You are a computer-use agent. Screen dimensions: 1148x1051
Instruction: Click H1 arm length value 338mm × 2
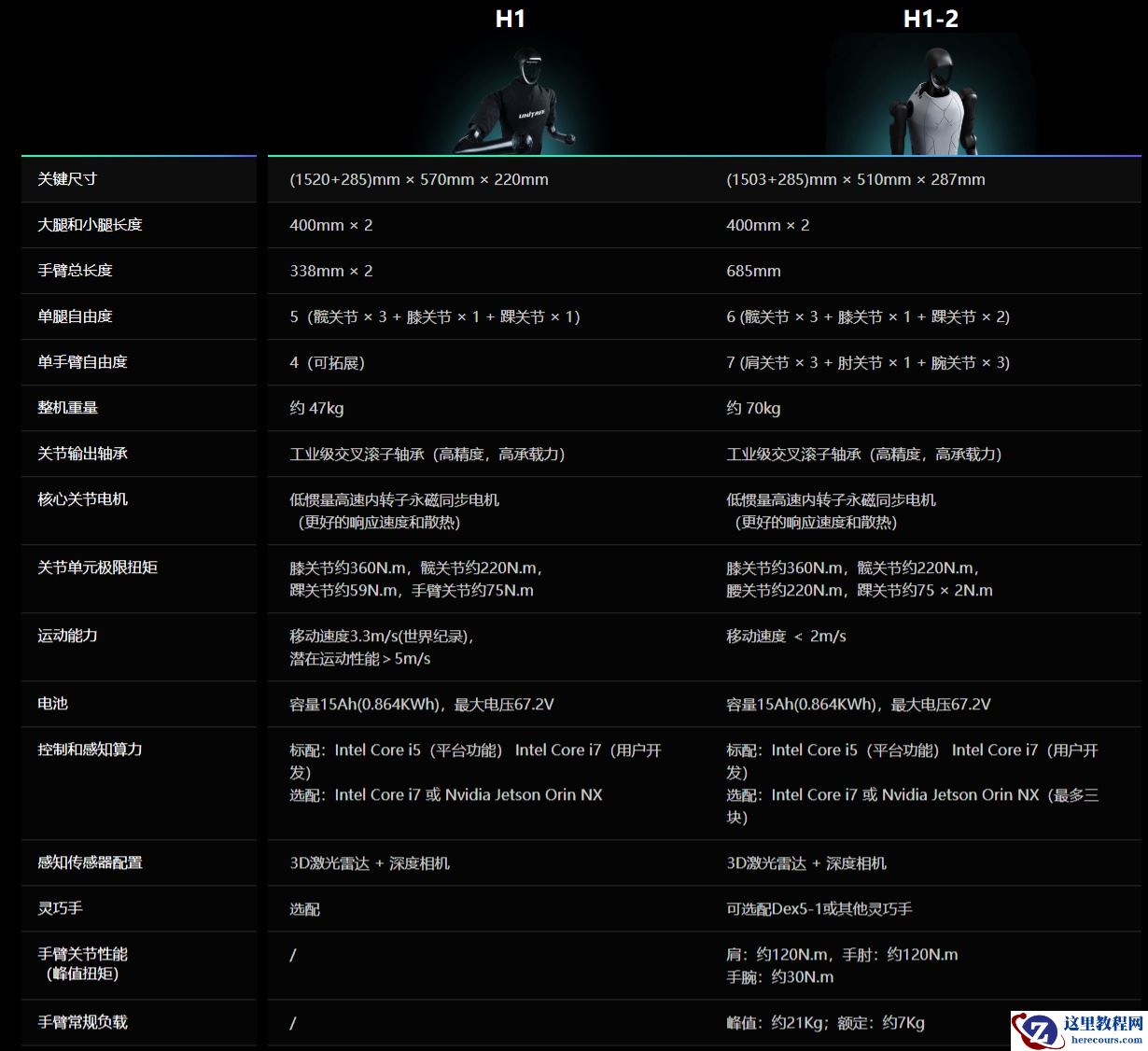pyautogui.click(x=331, y=271)
